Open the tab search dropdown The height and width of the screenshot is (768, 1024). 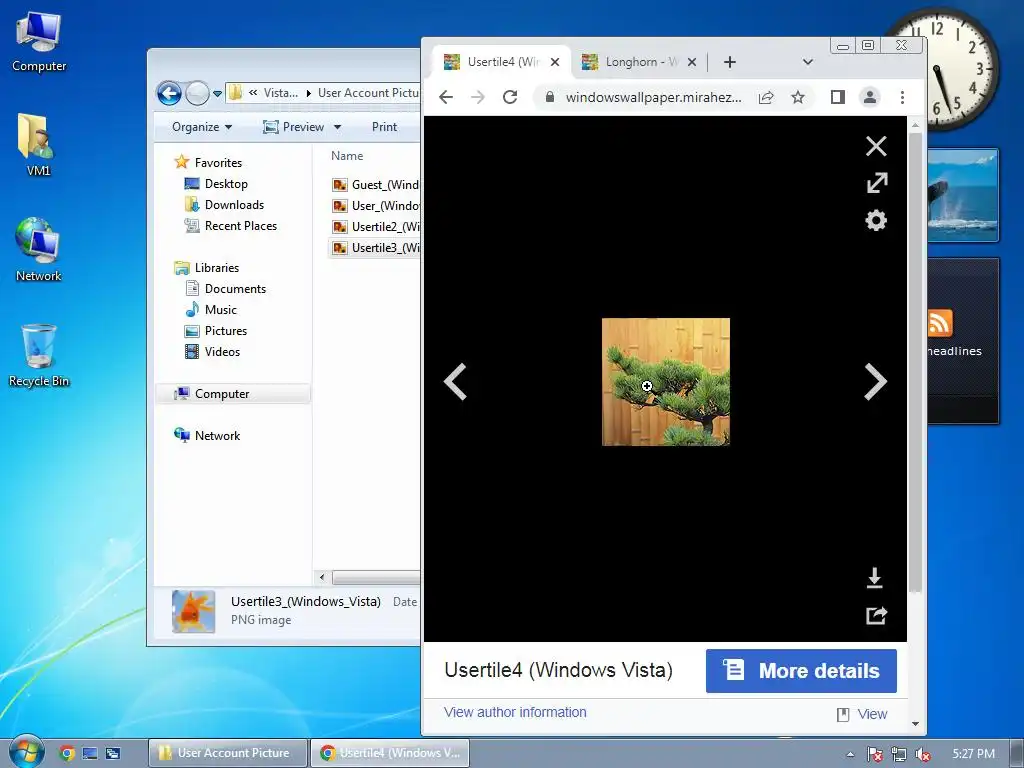pos(808,62)
